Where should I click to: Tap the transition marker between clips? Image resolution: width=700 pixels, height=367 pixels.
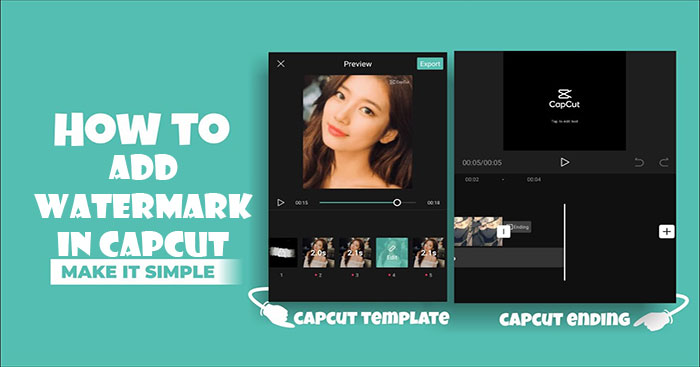pos(504,231)
